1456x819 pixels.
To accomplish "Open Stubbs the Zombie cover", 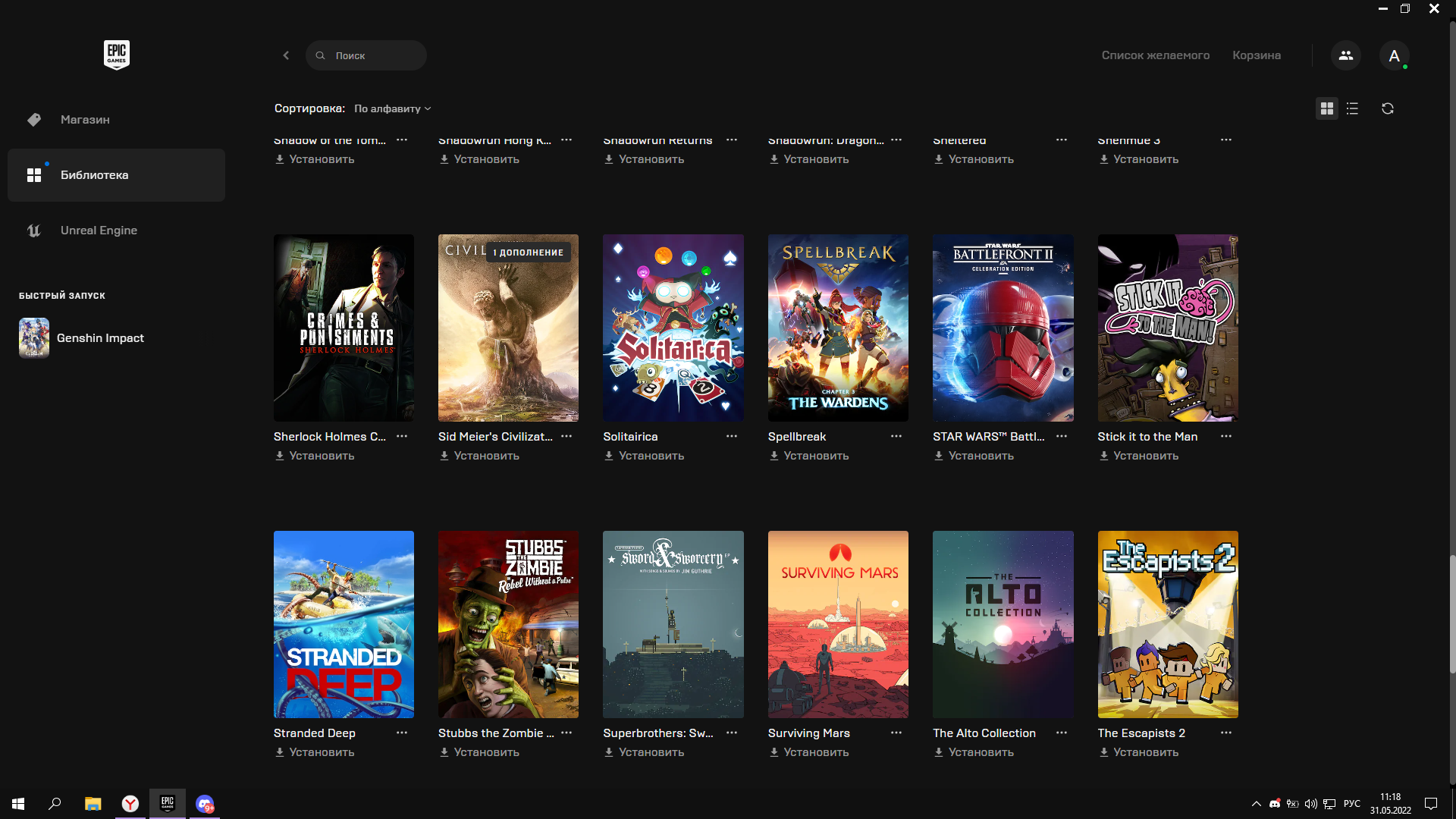I will (508, 624).
